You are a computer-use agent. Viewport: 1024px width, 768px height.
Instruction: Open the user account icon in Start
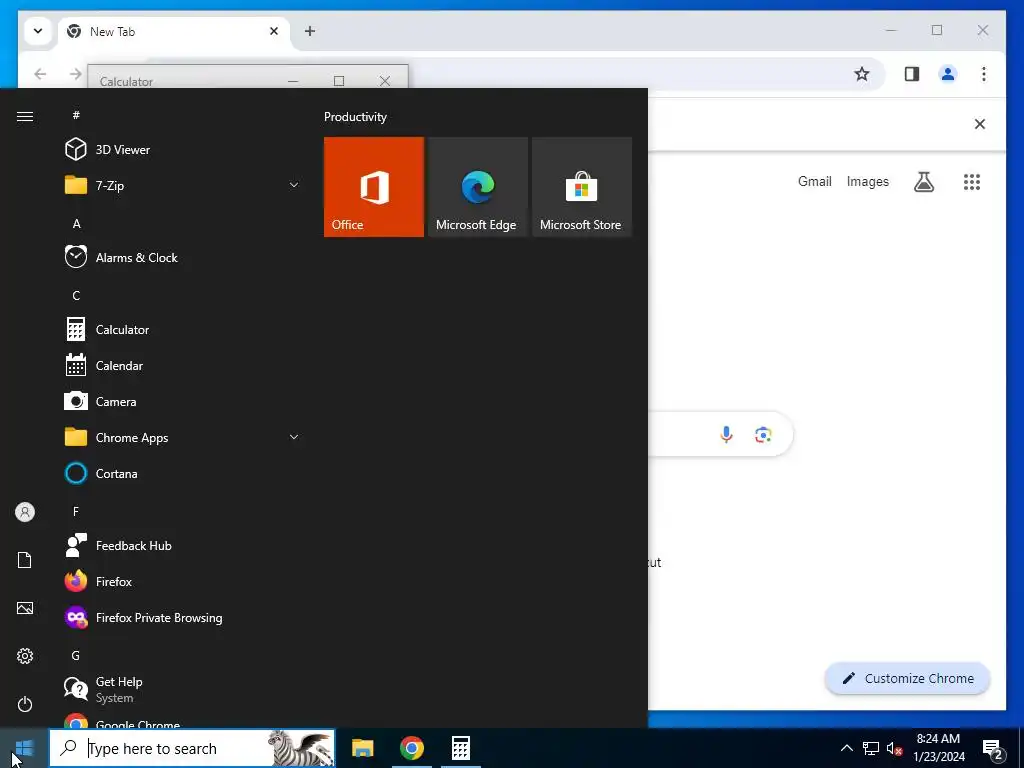point(25,512)
